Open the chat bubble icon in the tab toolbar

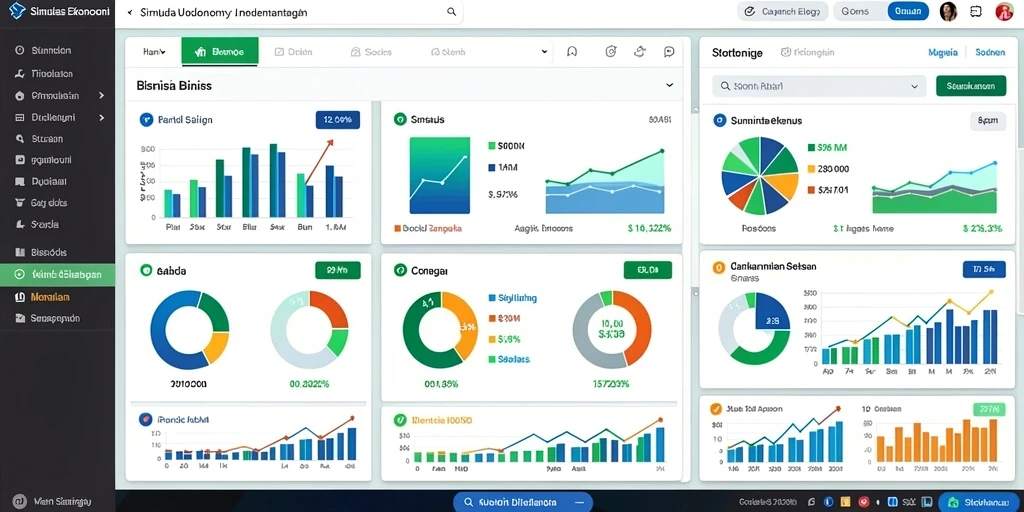tap(669, 52)
